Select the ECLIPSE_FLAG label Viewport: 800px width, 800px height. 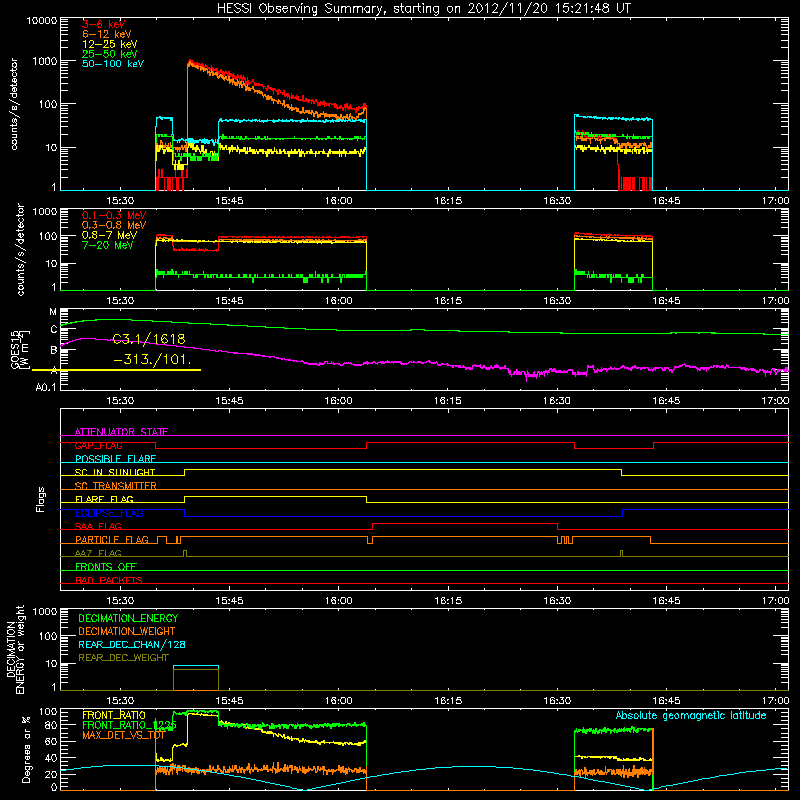pyautogui.click(x=109, y=513)
